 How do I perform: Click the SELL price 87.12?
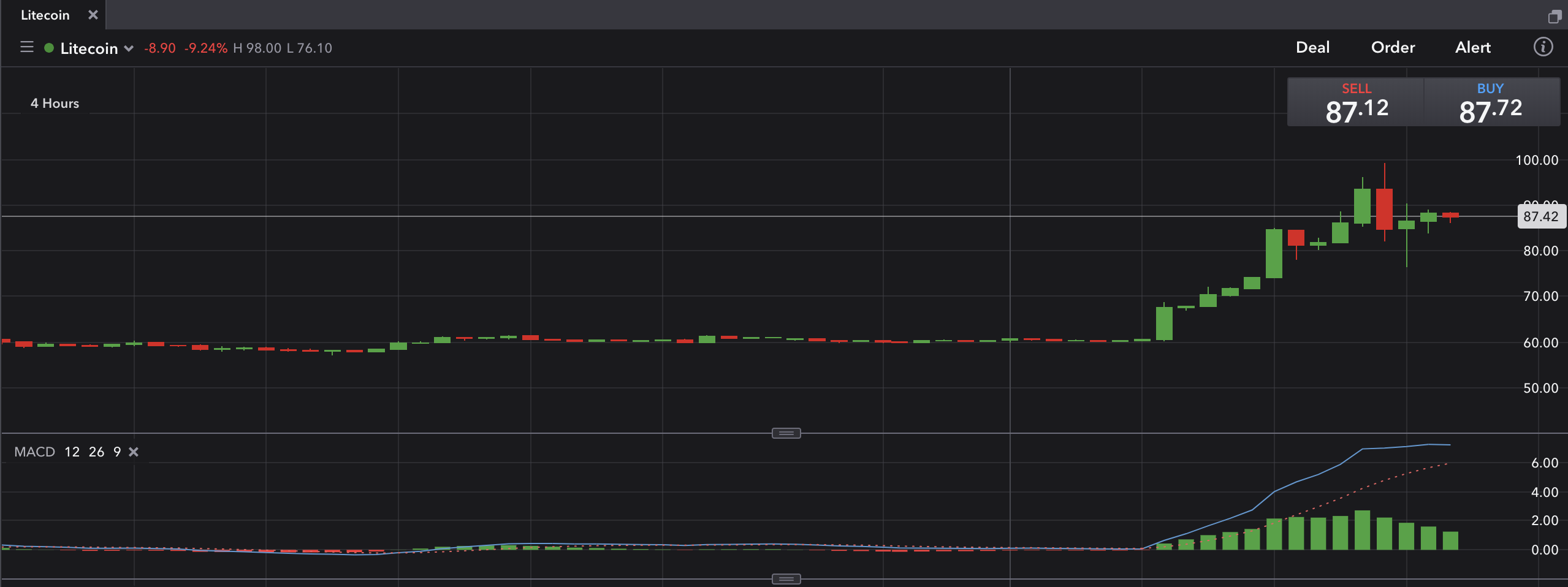pos(1356,102)
